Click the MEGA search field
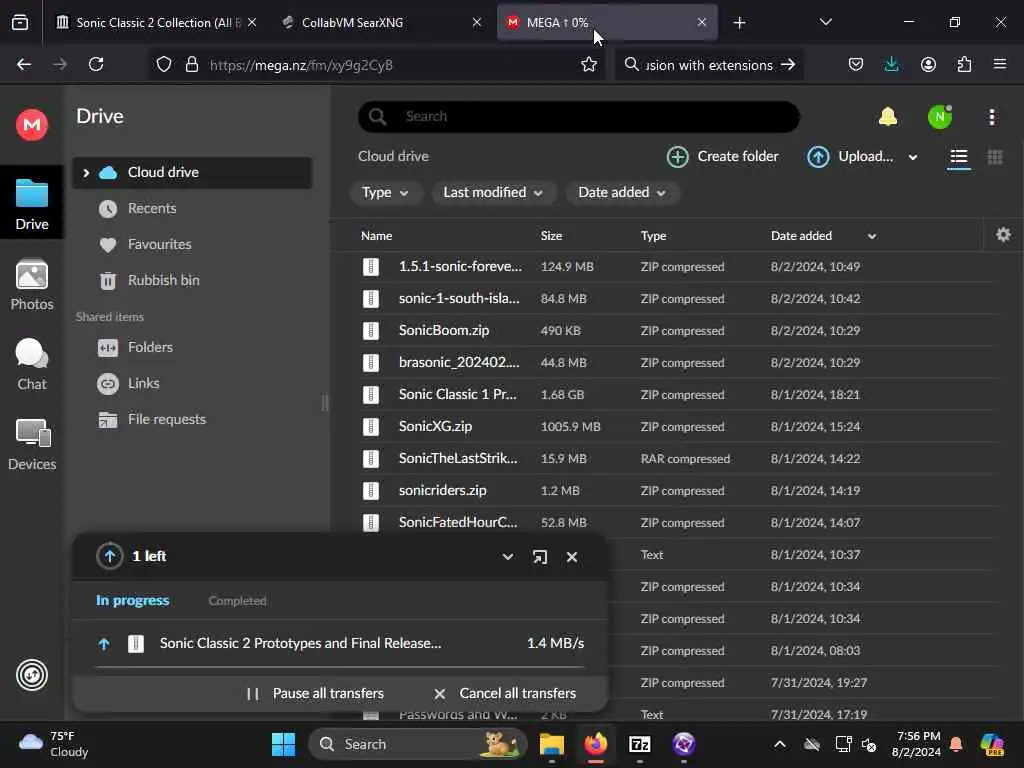The height and width of the screenshot is (768, 1024). click(x=579, y=117)
